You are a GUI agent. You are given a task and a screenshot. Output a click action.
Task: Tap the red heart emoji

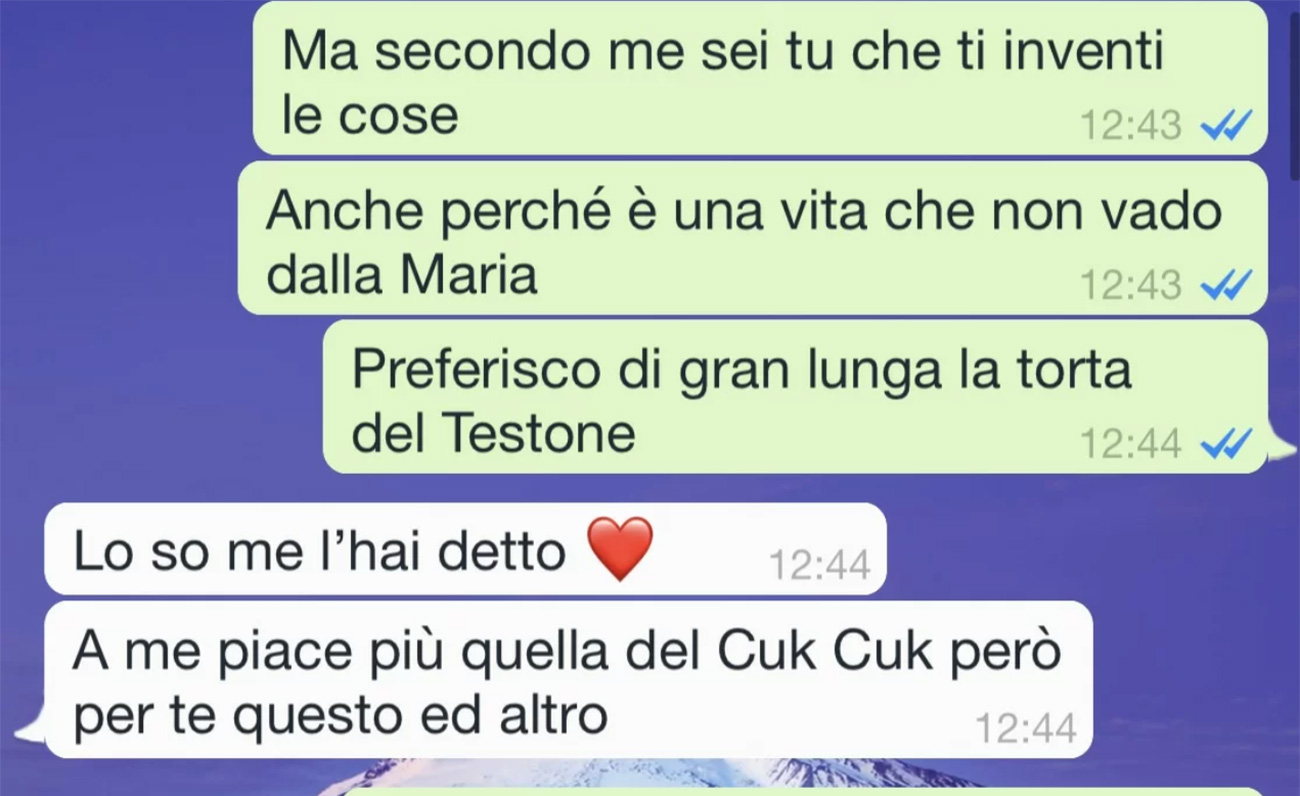[x=620, y=549]
